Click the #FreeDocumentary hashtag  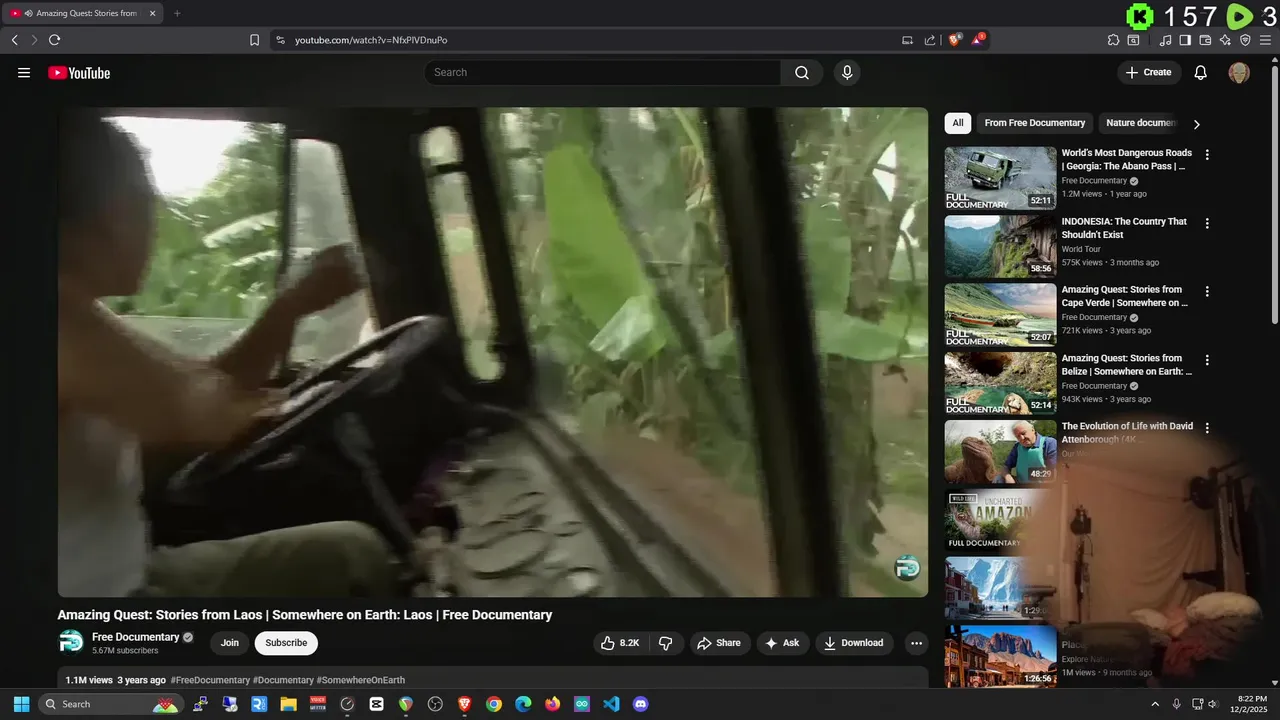tap(210, 680)
